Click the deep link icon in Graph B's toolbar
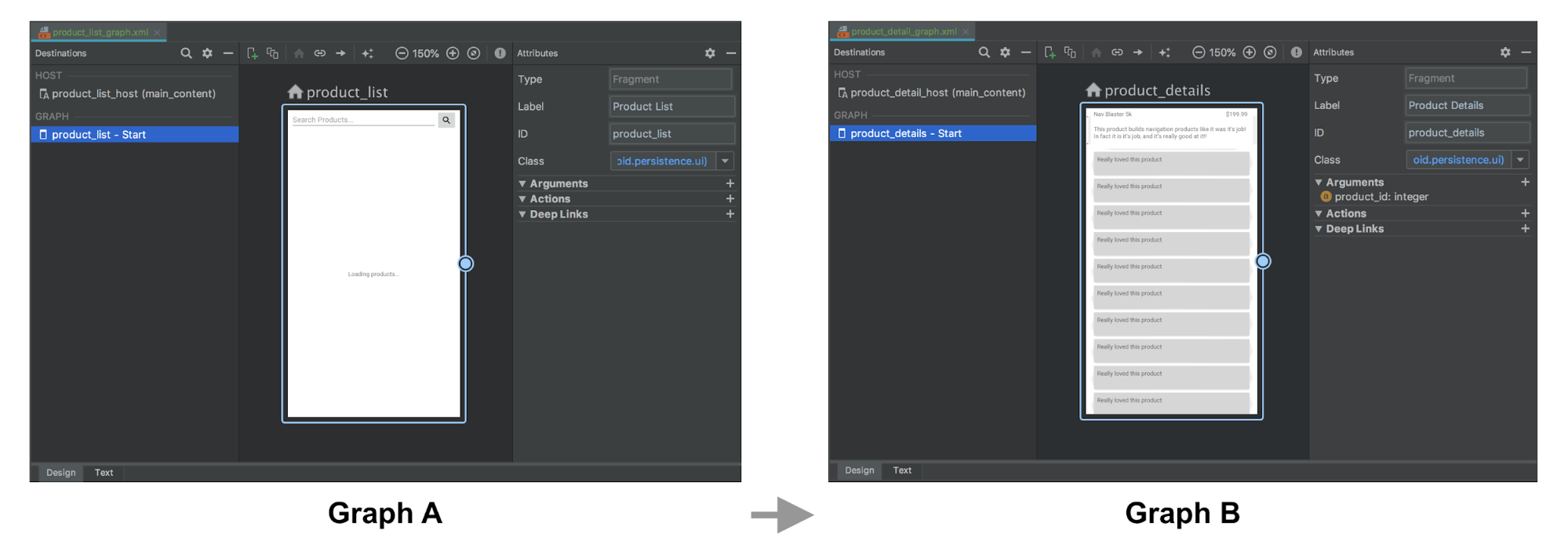This screenshot has width=1568, height=552. pyautogui.click(x=1117, y=53)
